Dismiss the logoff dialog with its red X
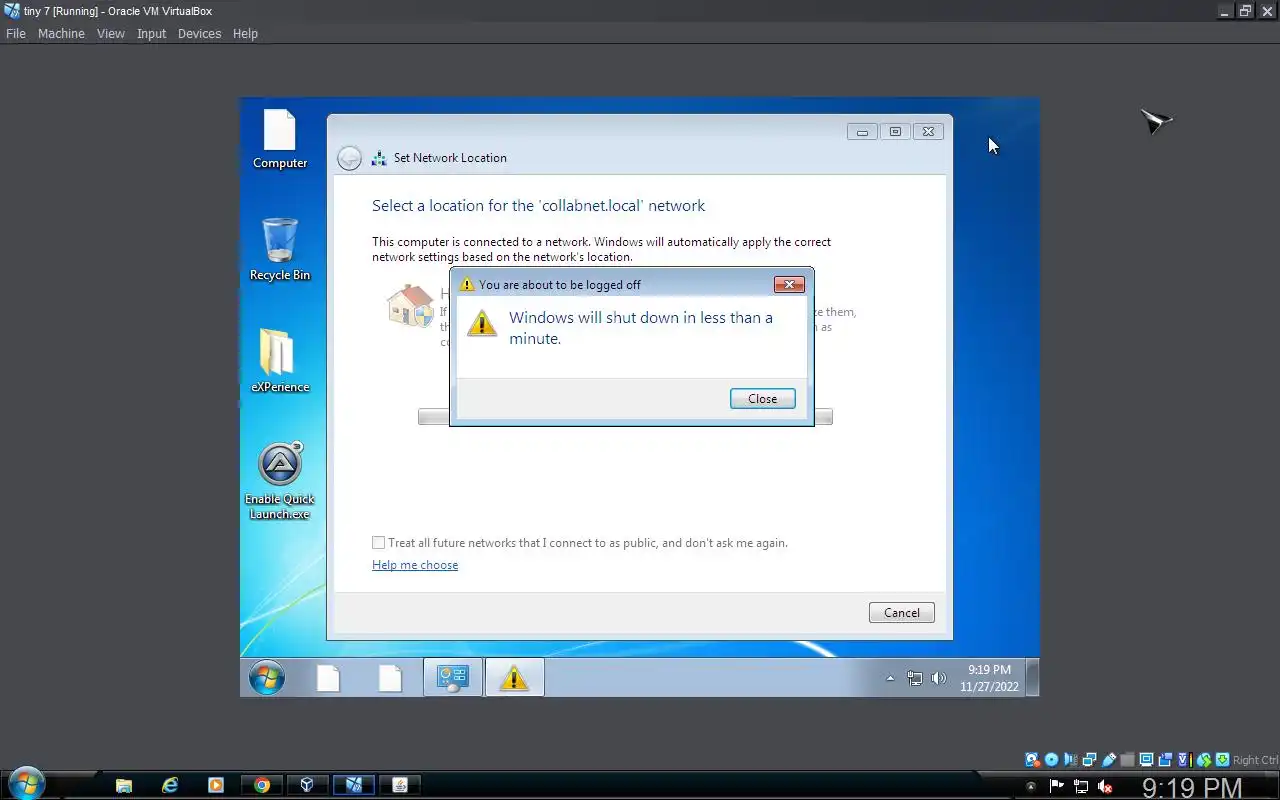The height and width of the screenshot is (800, 1280). coord(789,284)
